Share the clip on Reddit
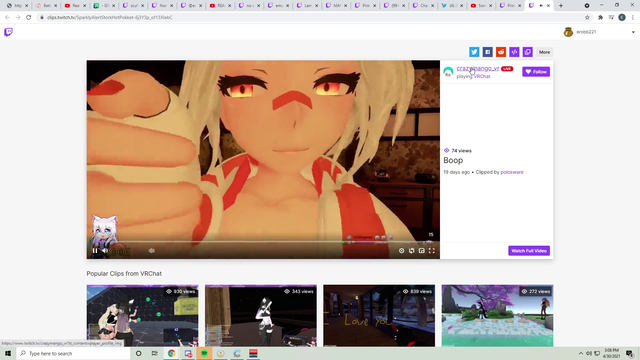Viewport: 640px width, 360px height. point(501,52)
